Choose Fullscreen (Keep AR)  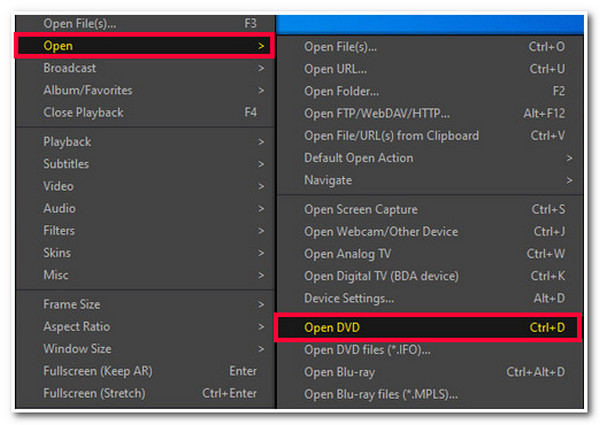click(x=145, y=371)
